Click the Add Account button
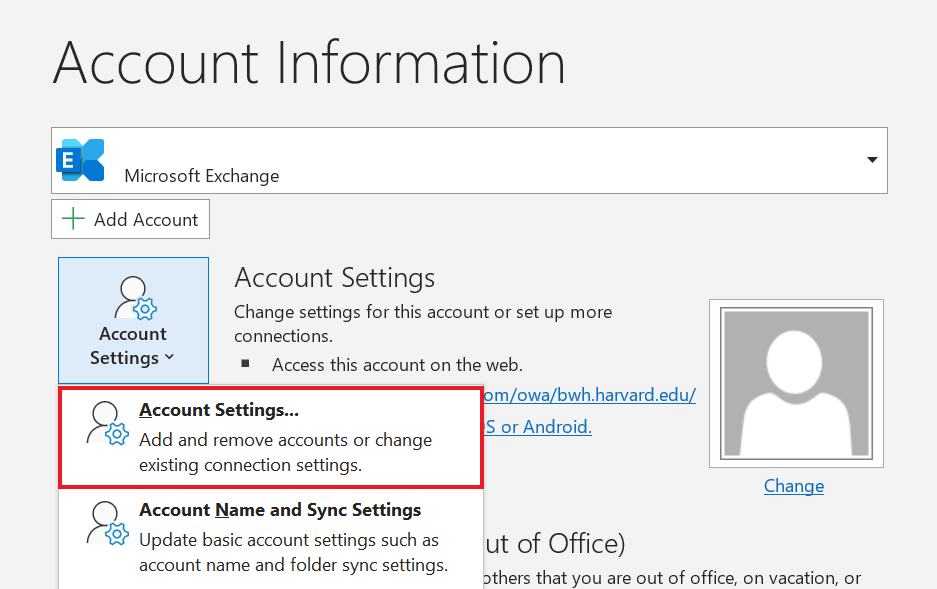 tap(130, 218)
